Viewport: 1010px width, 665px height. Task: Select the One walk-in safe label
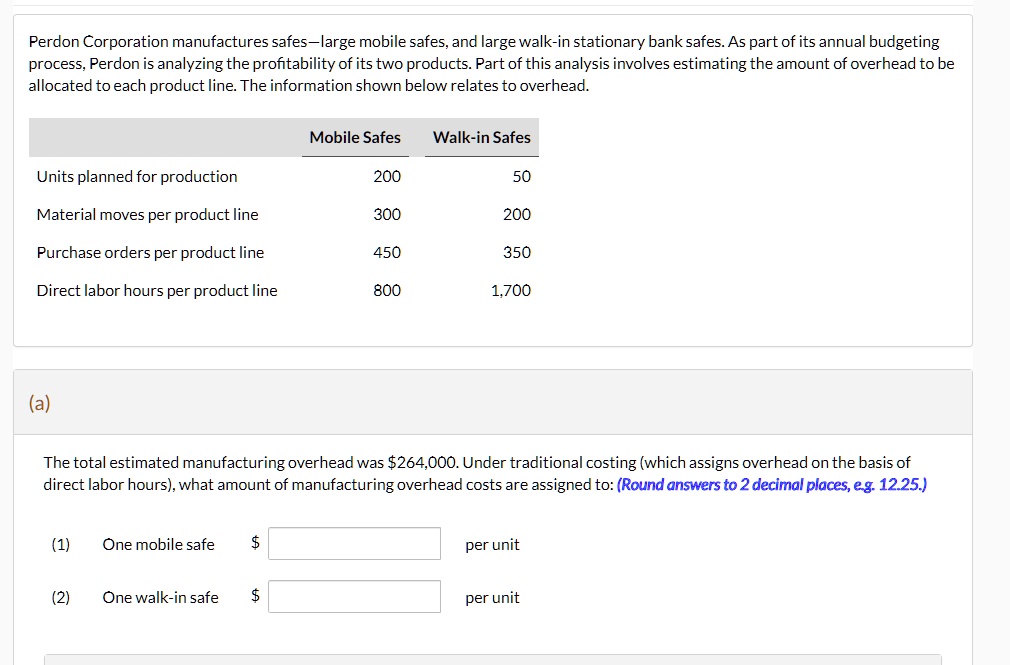(x=161, y=597)
